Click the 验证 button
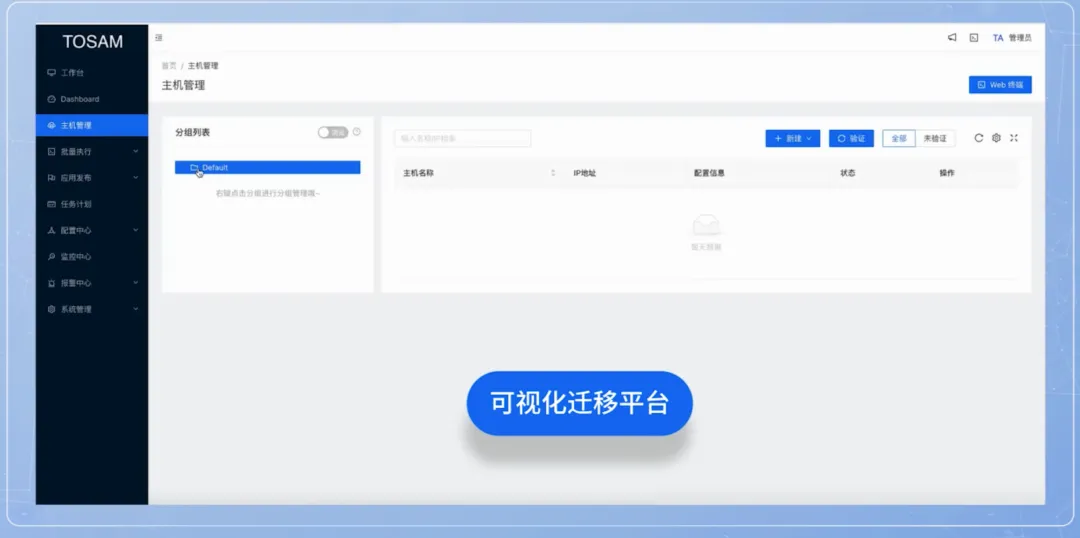The width and height of the screenshot is (1080, 538). point(851,138)
